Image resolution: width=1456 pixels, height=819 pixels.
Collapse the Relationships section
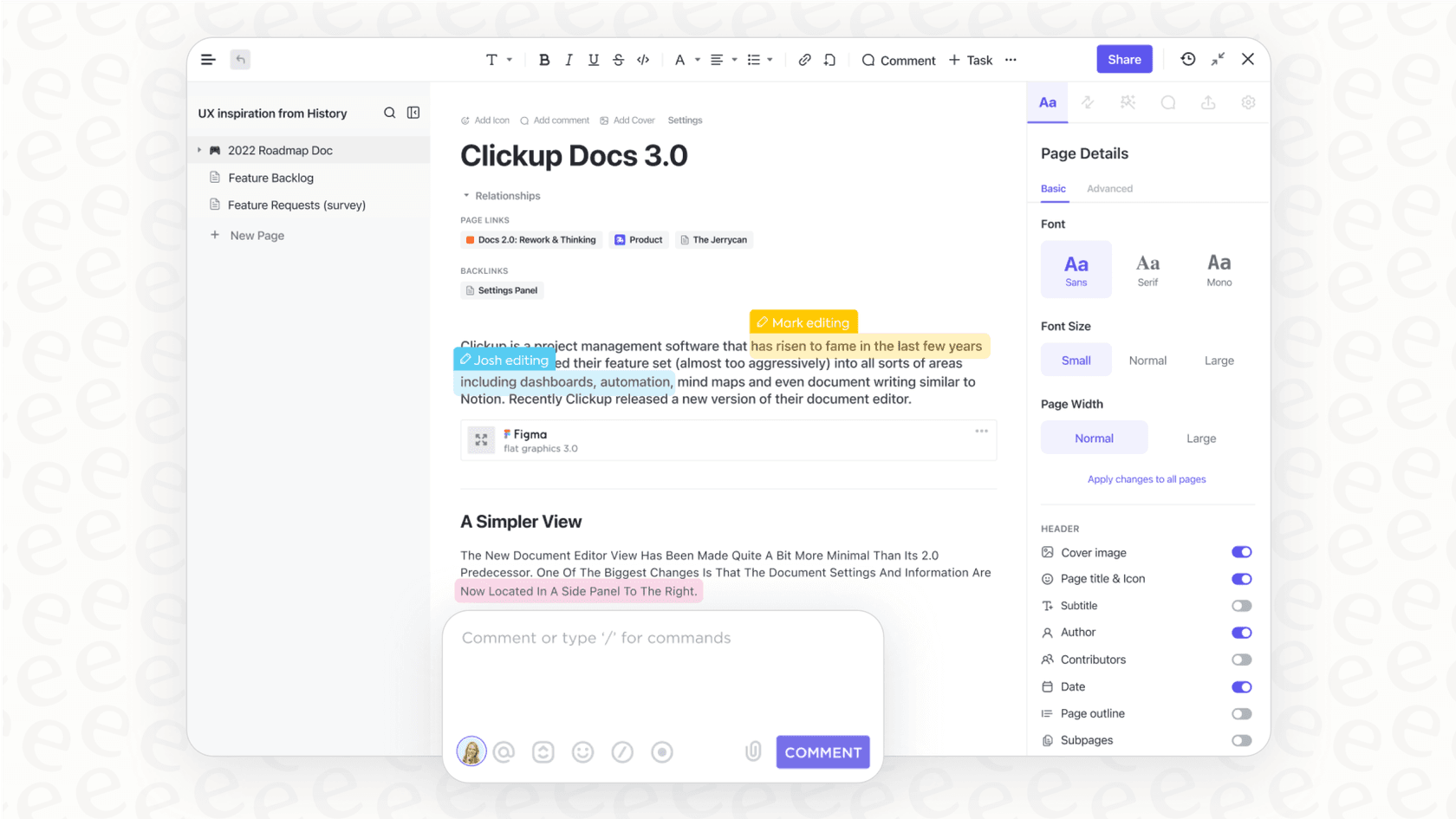click(466, 195)
